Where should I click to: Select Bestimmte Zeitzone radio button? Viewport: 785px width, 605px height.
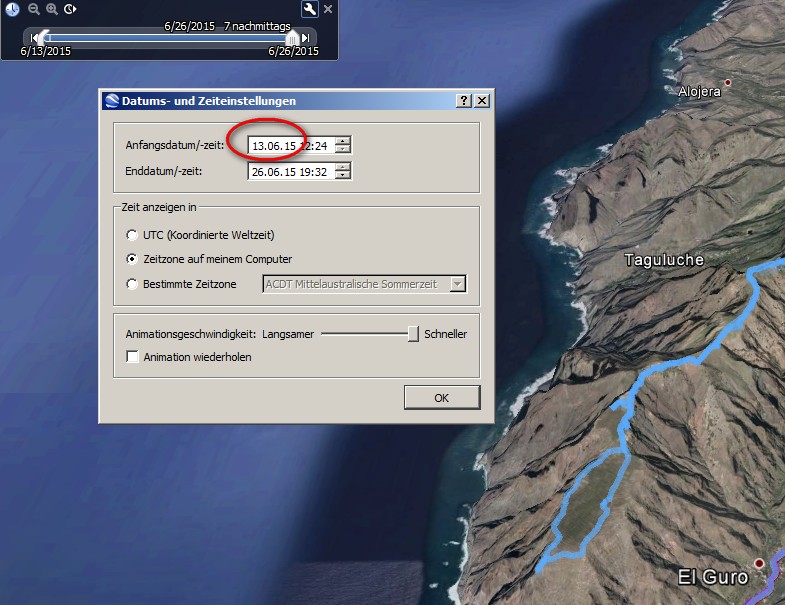point(132,284)
